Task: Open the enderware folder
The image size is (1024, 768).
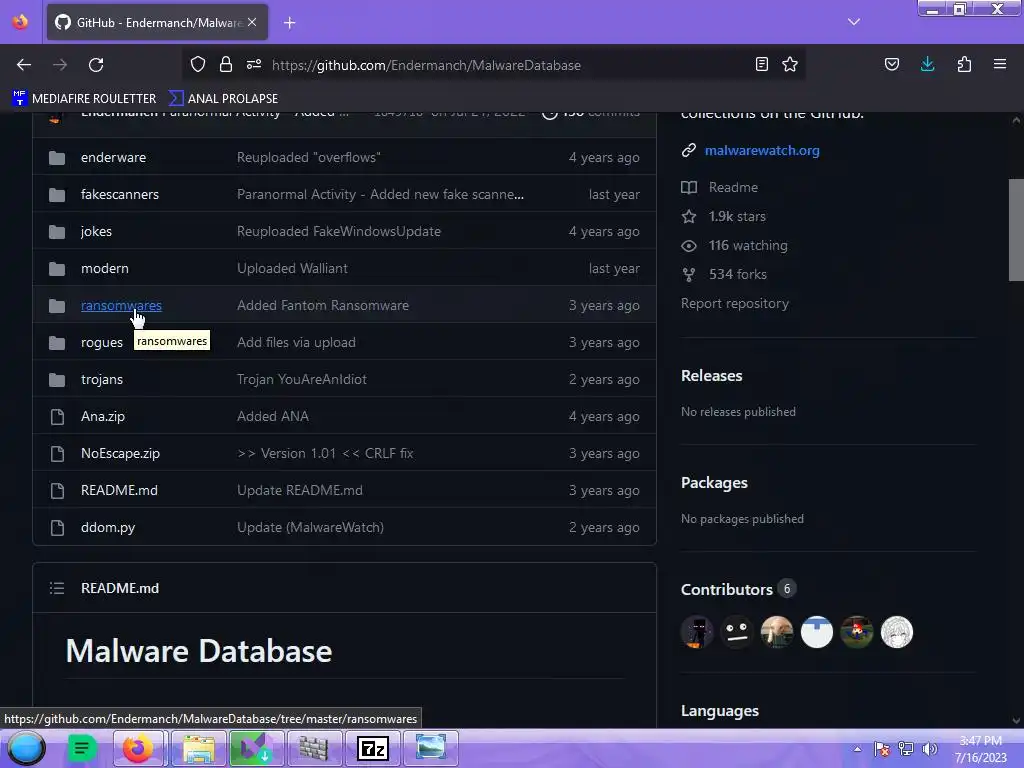Action: pyautogui.click(x=114, y=157)
